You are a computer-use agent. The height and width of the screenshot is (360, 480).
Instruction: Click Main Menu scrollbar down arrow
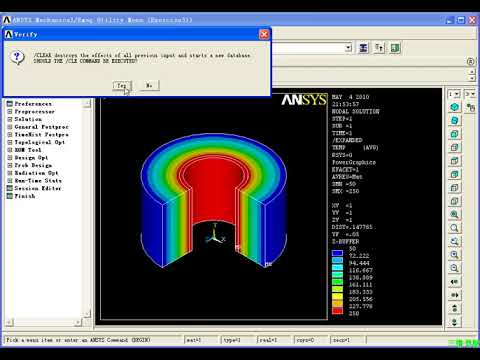pyautogui.click(x=87, y=314)
